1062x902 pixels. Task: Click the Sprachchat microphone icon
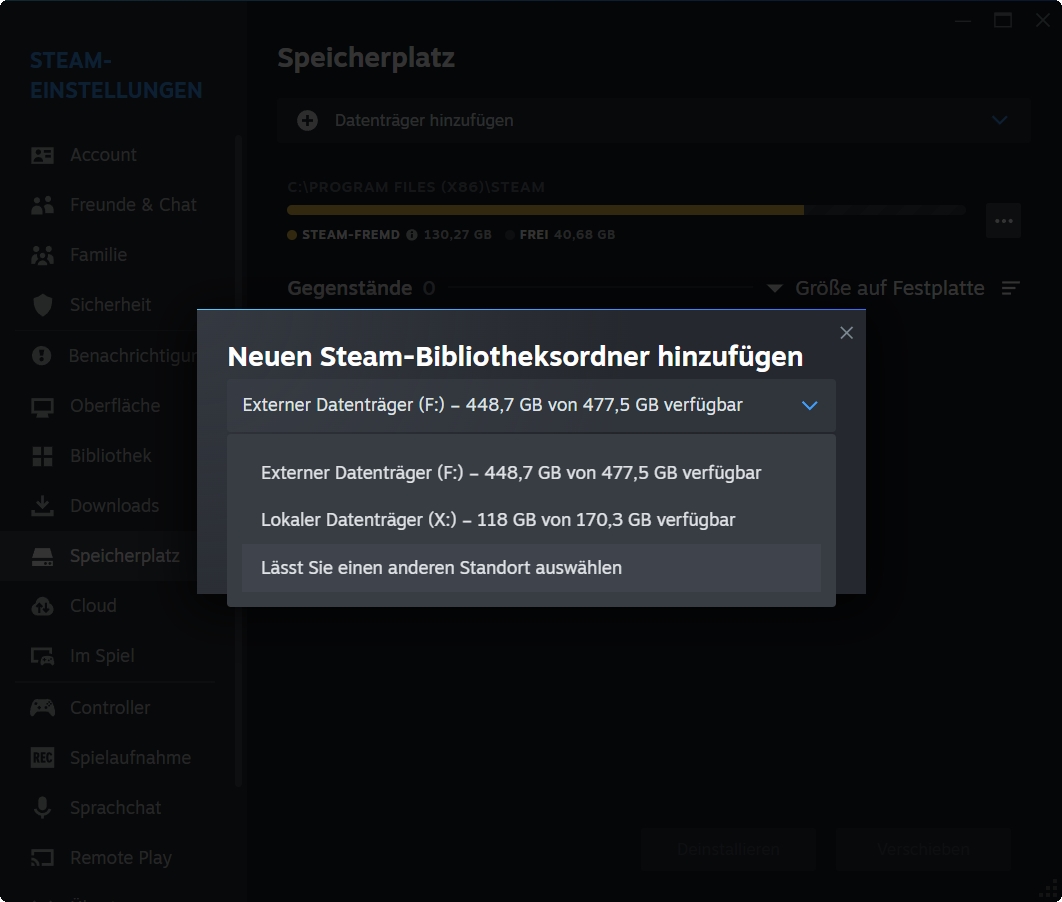click(x=42, y=807)
